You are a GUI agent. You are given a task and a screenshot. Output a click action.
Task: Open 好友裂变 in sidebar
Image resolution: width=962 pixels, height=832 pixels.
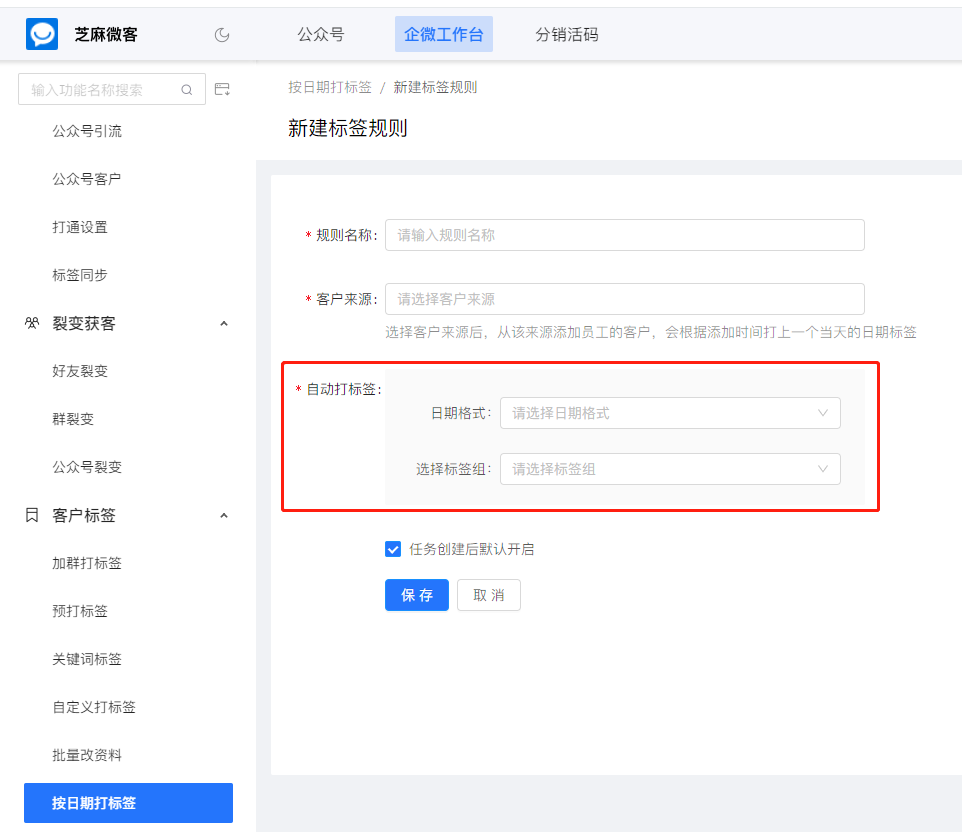(80, 371)
